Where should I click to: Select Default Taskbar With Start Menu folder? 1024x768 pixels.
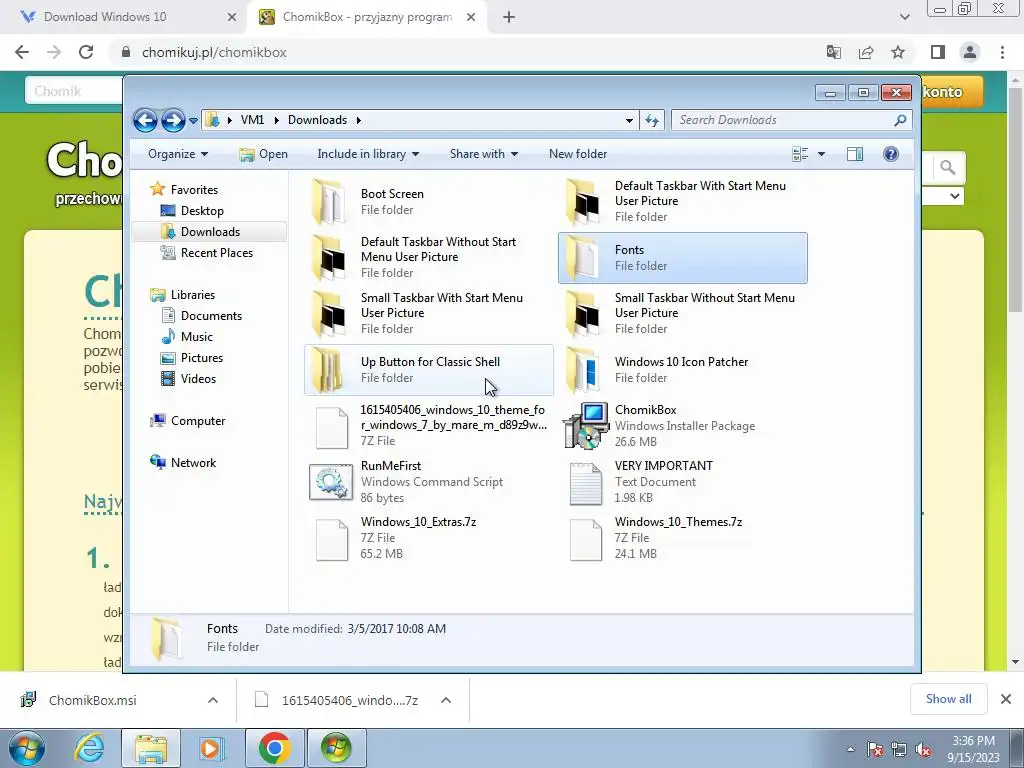pyautogui.click(x=683, y=201)
